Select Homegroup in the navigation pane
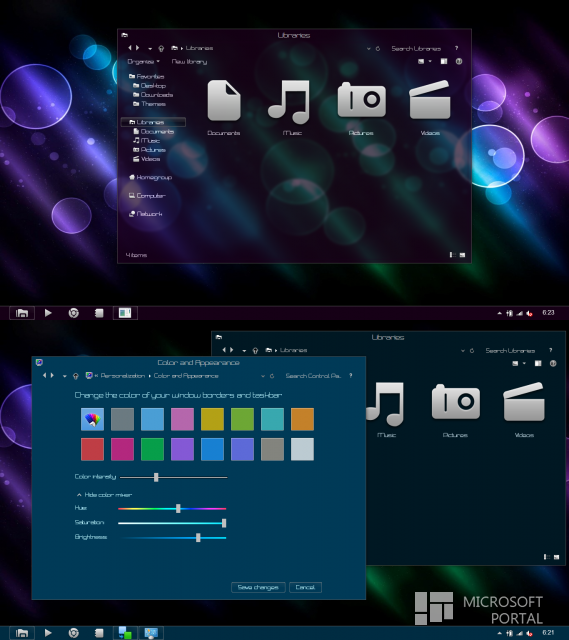Viewport: 569px width, 640px height. coord(150,177)
